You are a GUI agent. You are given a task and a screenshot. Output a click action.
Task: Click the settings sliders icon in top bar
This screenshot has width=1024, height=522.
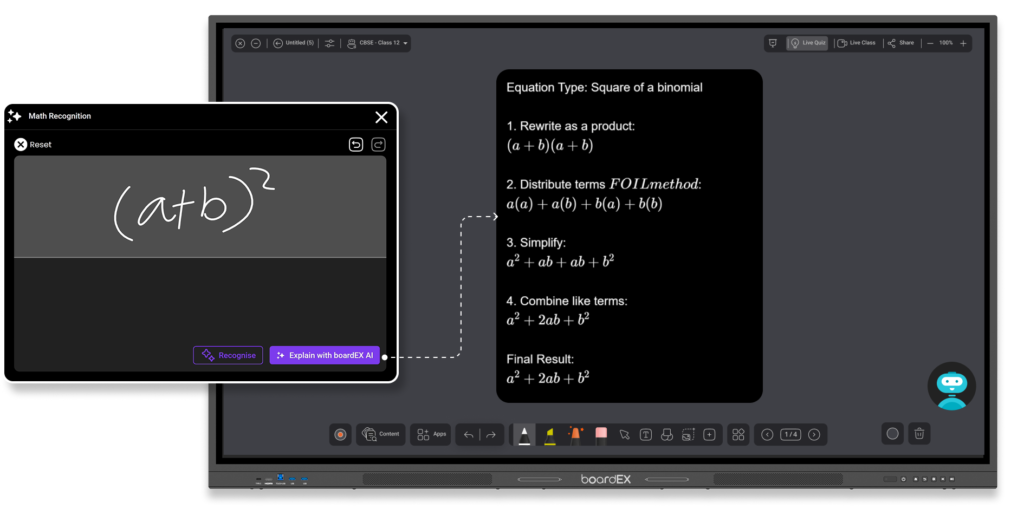click(x=330, y=43)
